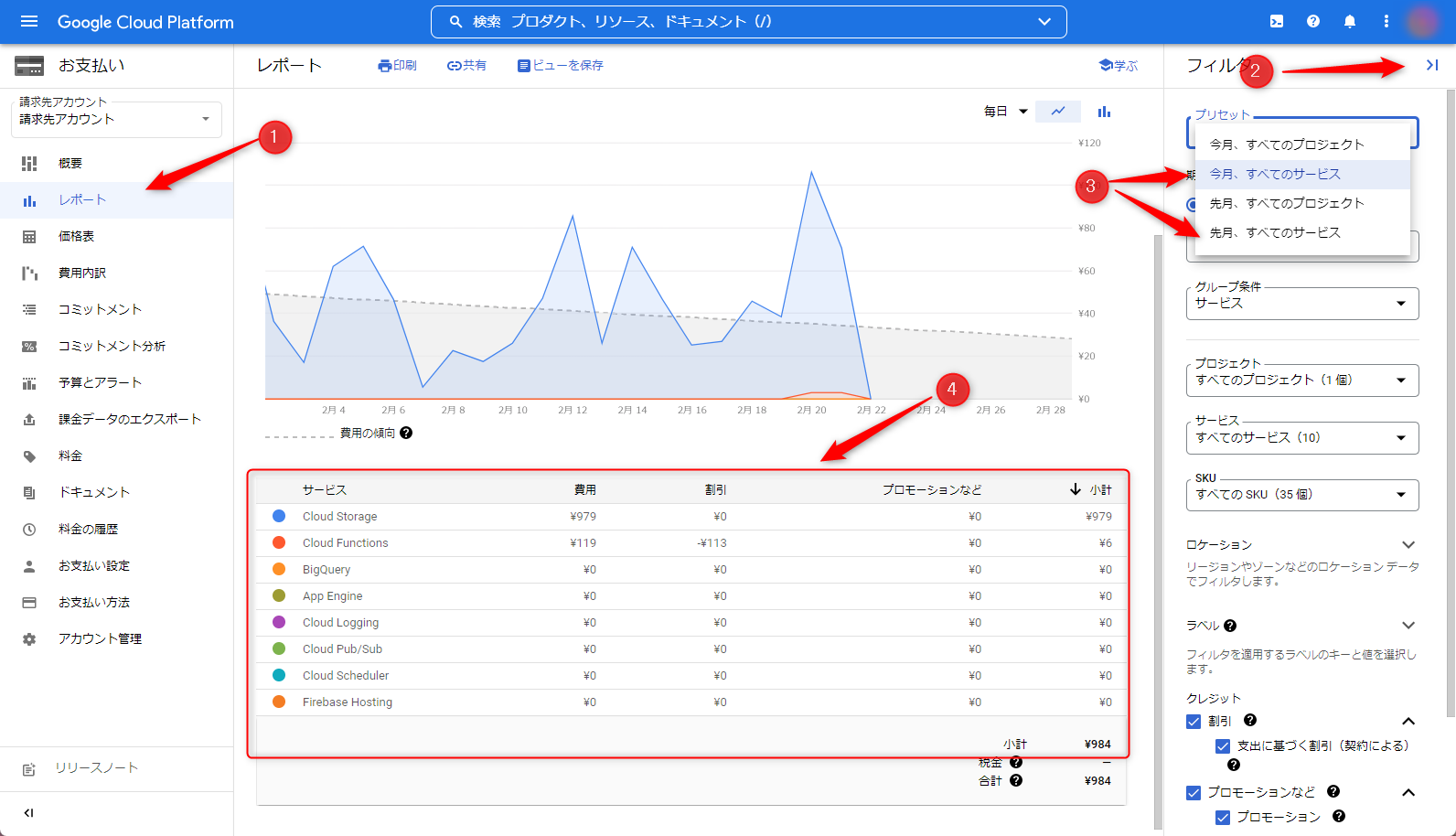Open the 毎日 time granularity dropdown
Viewport: 1456px width, 836px height.
click(1005, 112)
